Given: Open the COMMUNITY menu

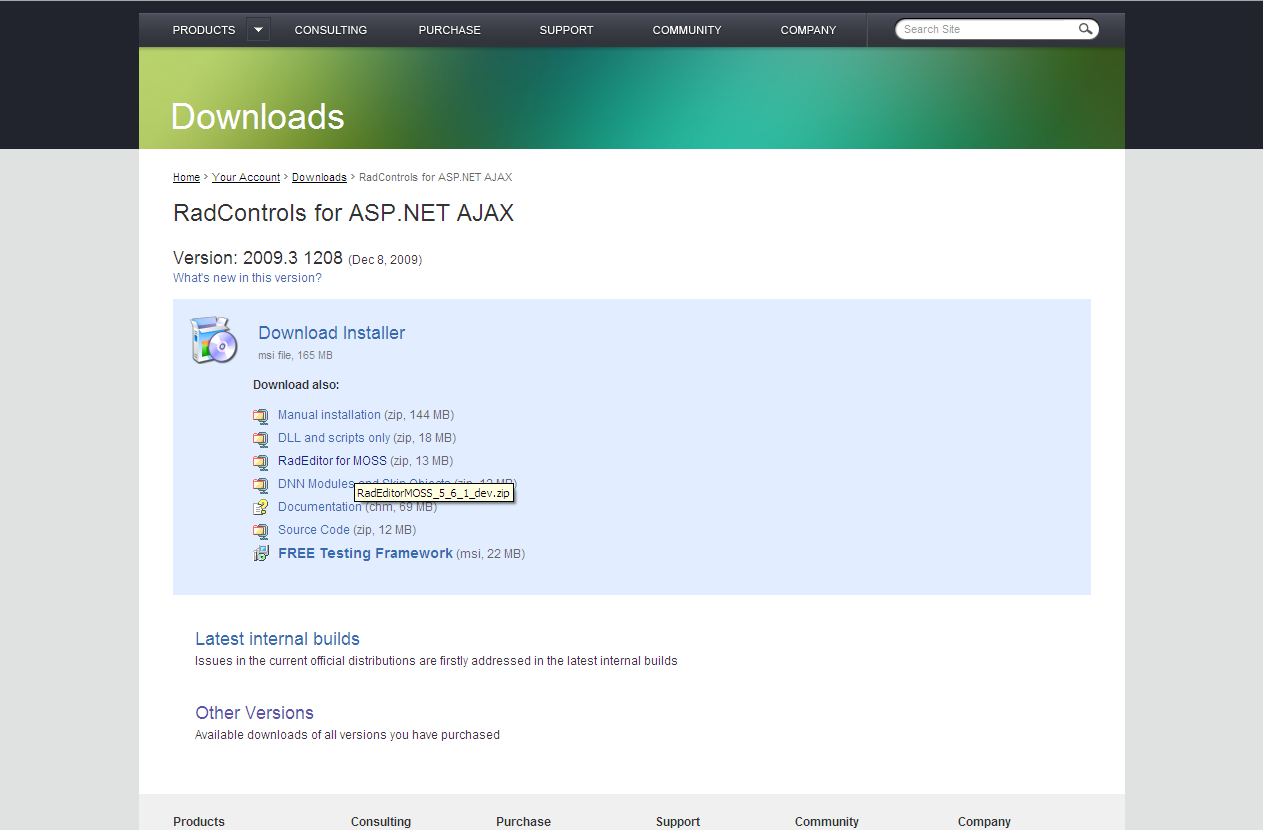Looking at the screenshot, I should (687, 30).
